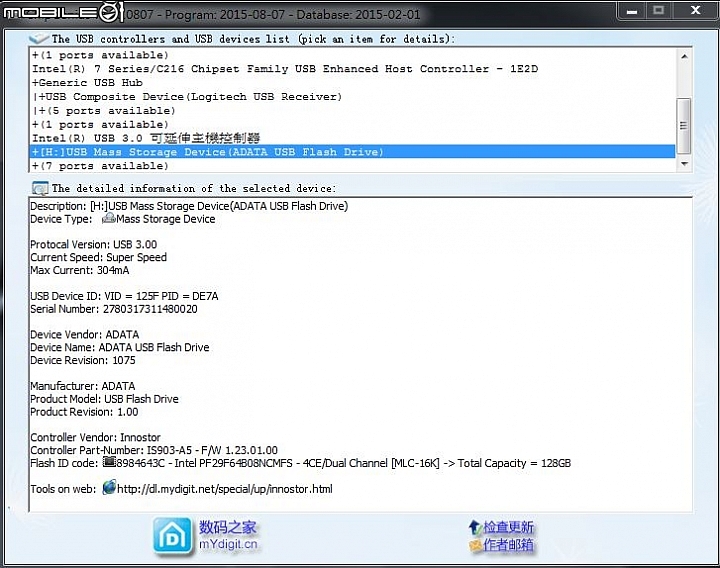Click the device list scroll up arrow
Viewport: 720px width, 568px height.
click(684, 56)
